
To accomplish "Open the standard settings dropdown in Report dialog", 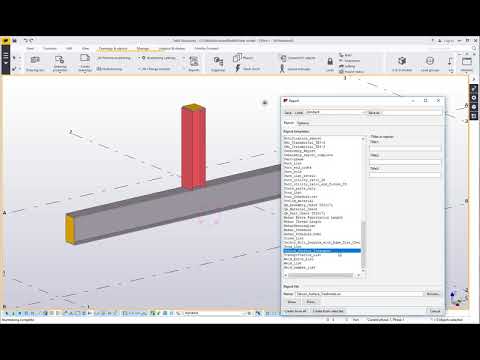I will tap(336, 113).
